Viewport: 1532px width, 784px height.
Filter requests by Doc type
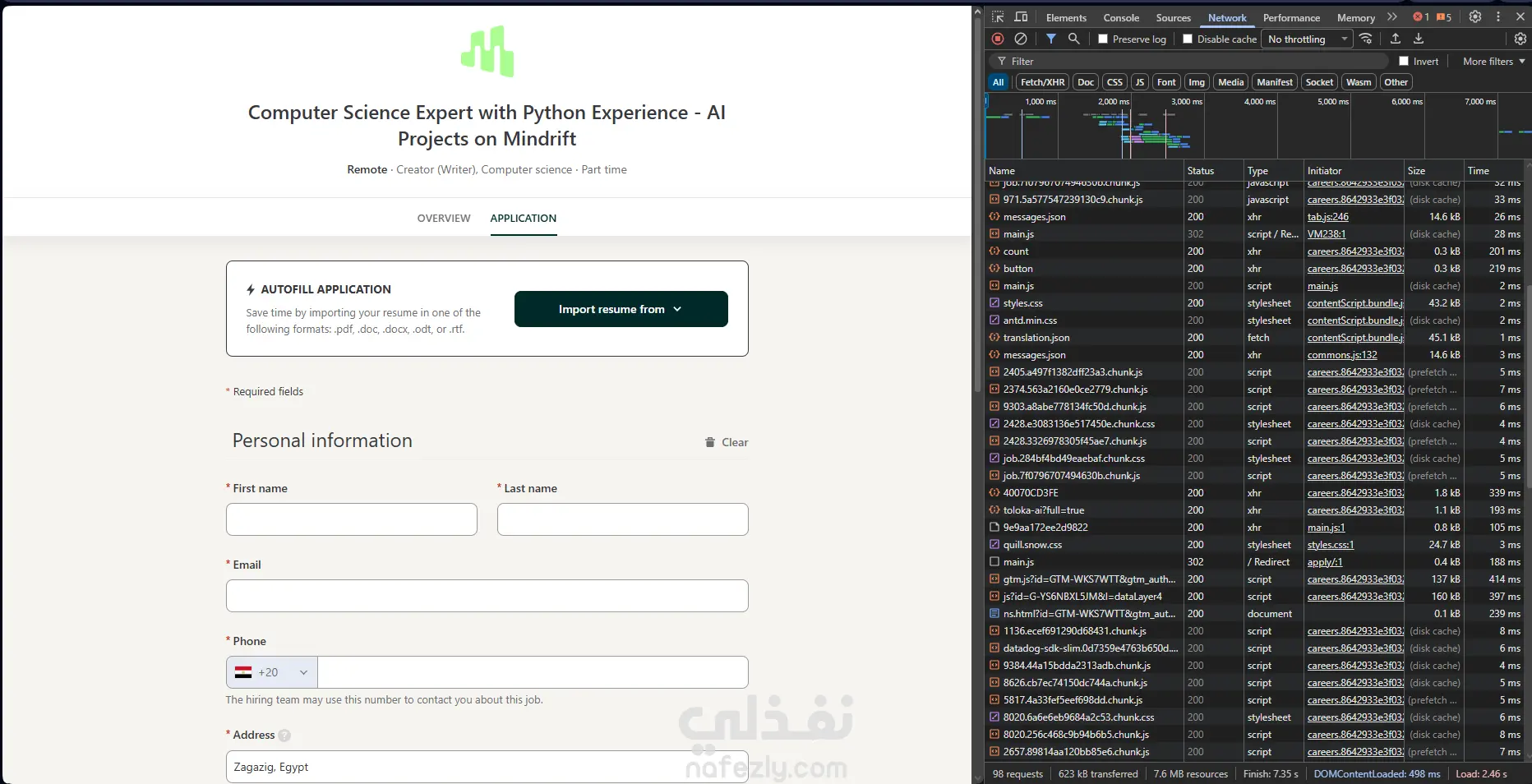1086,82
